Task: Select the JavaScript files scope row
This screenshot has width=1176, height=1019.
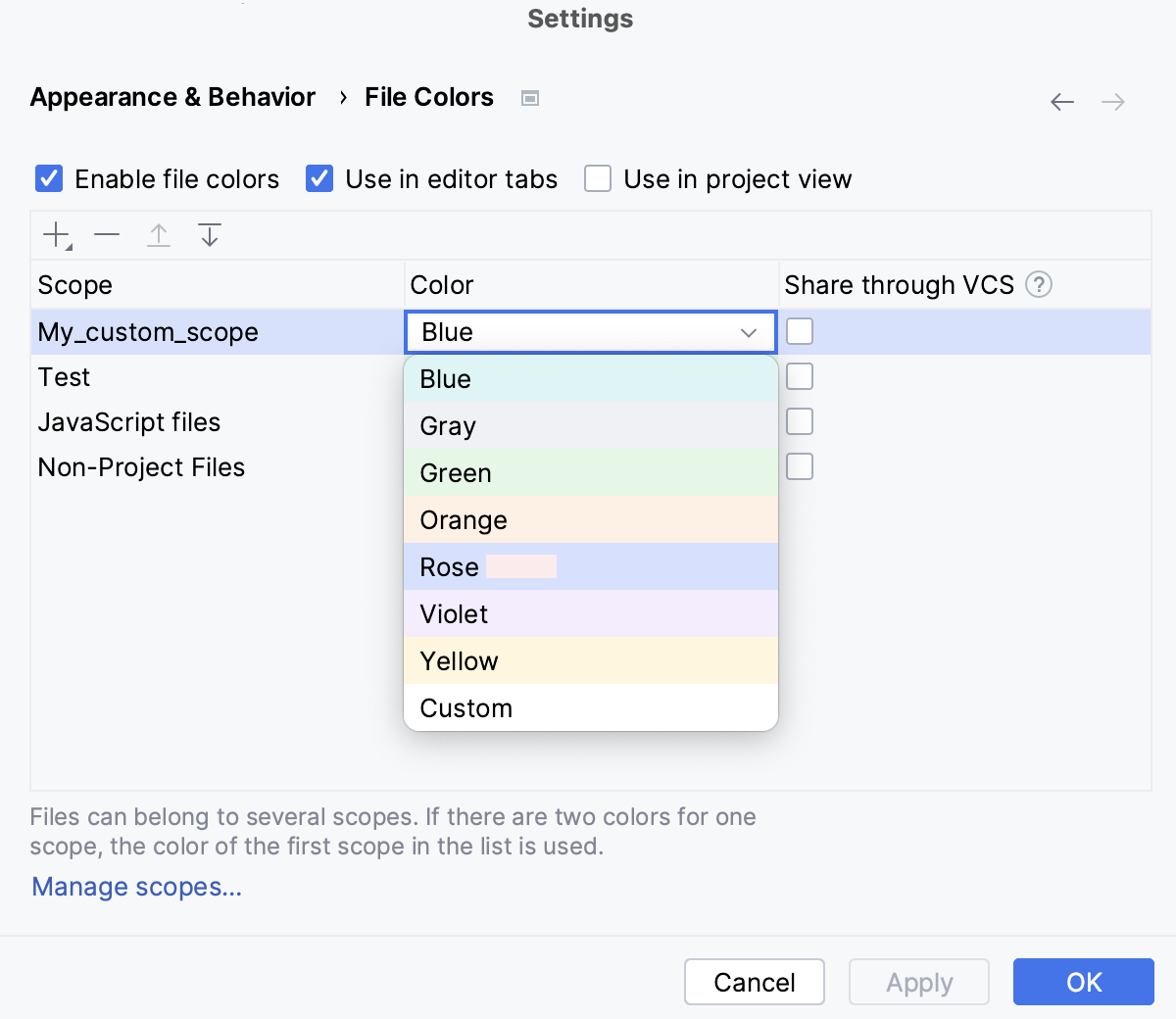Action: pyautogui.click(x=129, y=422)
